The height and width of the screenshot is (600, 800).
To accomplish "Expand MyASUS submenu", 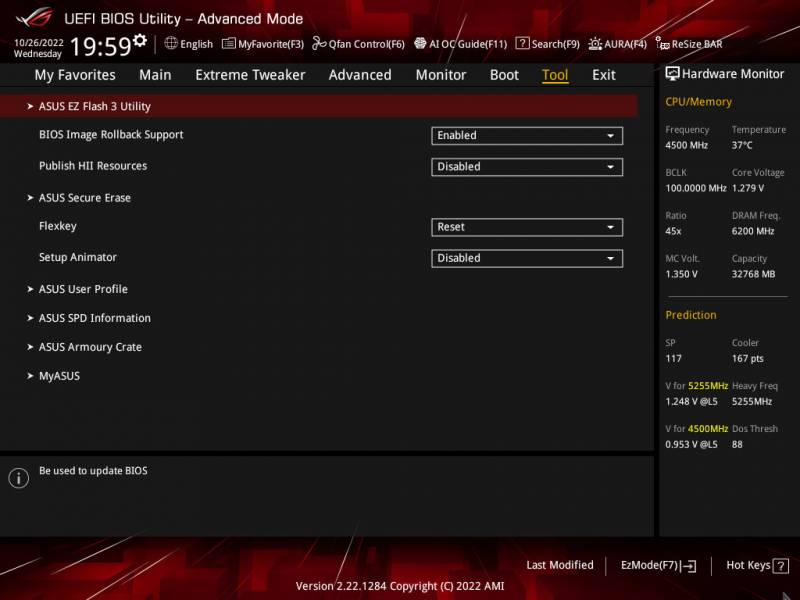I will [59, 377].
